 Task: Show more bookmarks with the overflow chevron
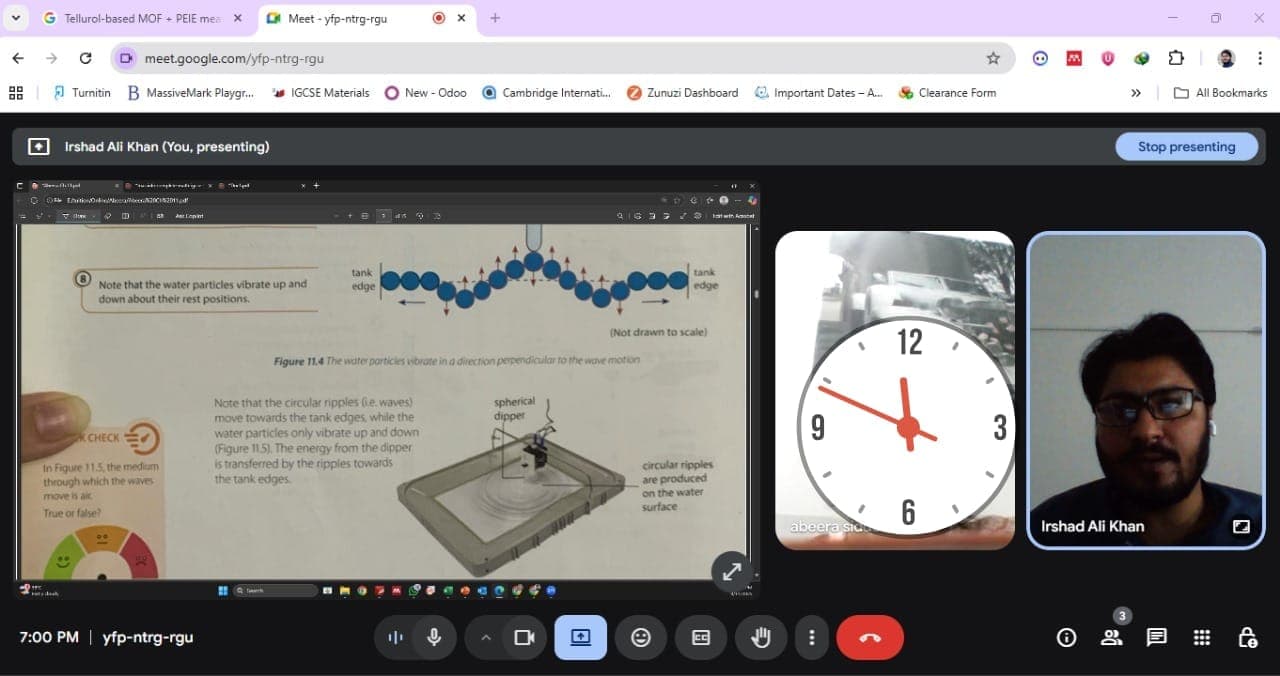(x=1136, y=93)
